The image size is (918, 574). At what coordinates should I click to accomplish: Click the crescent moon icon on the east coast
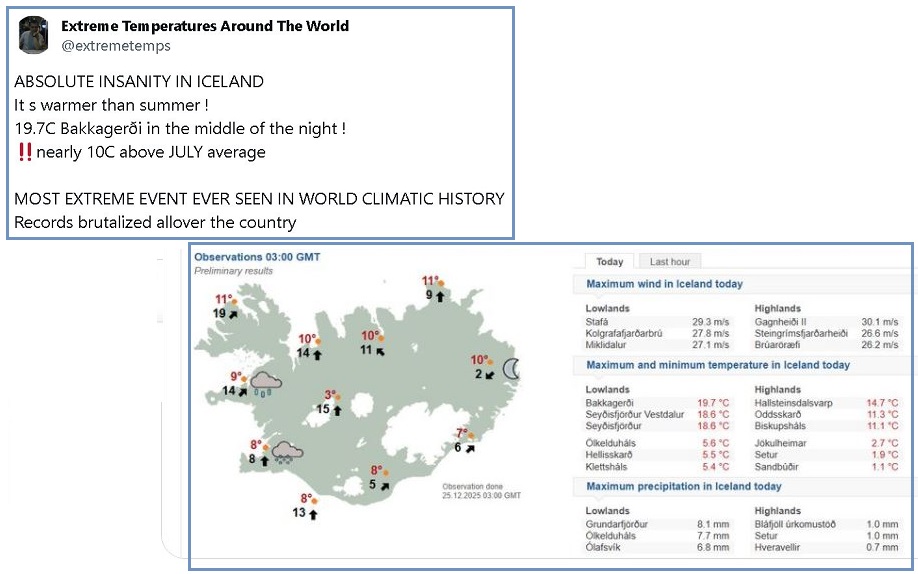513,369
